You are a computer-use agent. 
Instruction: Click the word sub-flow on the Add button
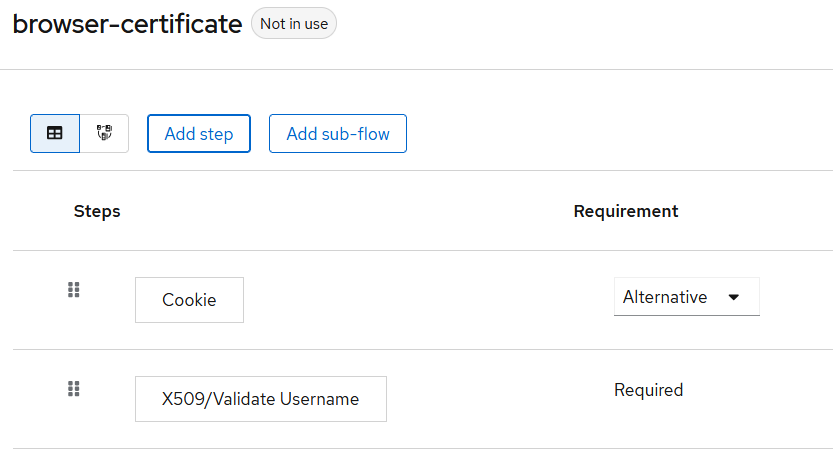click(356, 134)
